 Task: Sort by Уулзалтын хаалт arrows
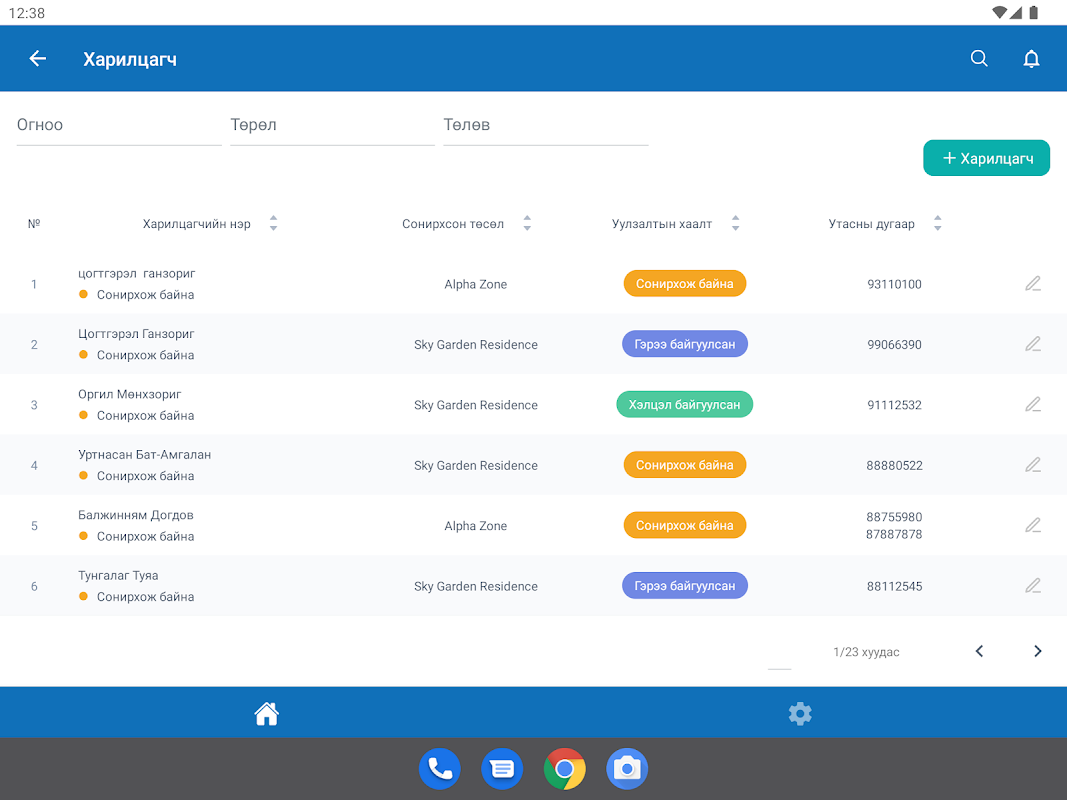click(x=735, y=223)
